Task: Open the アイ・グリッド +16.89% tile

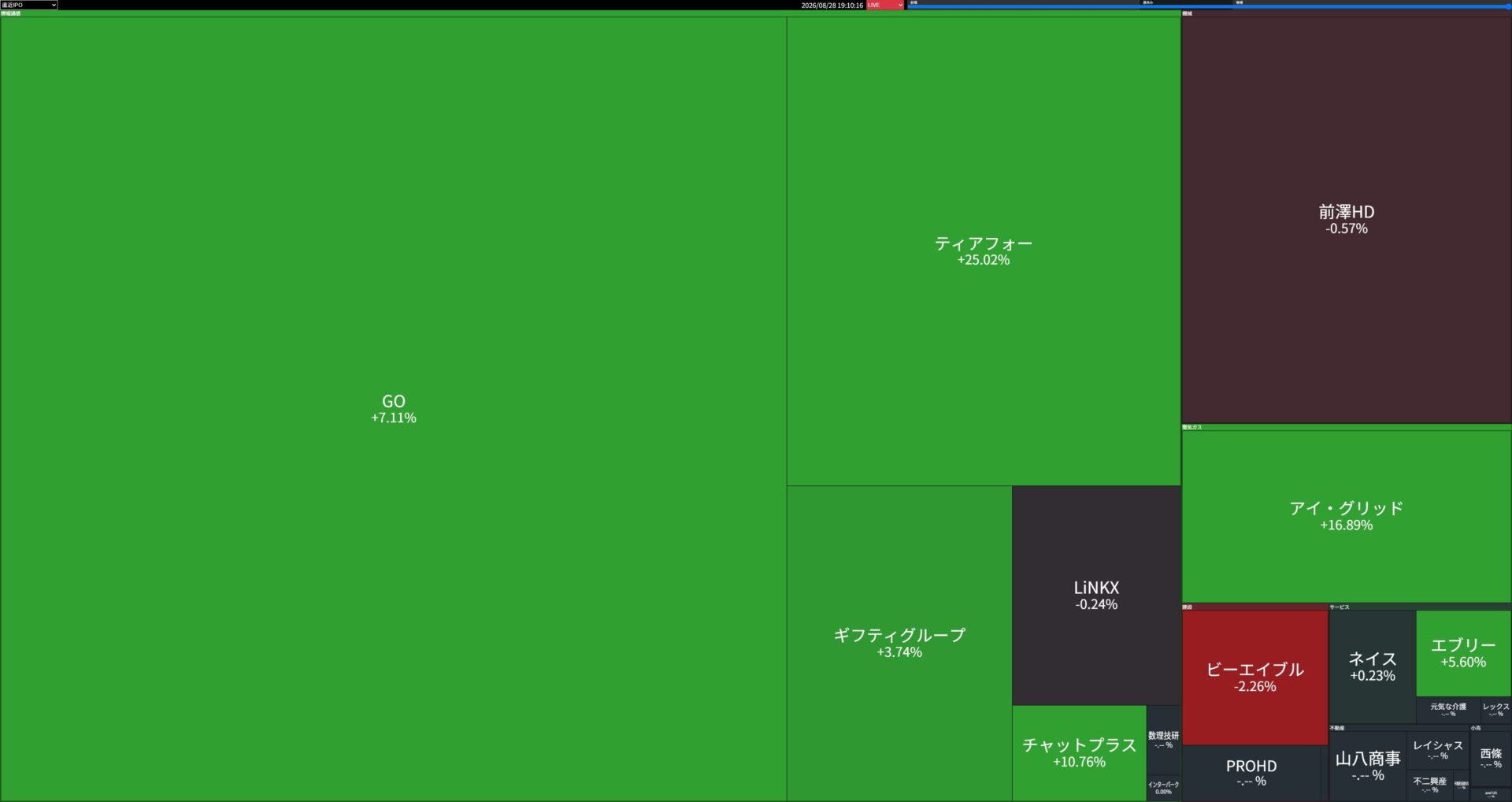Action: [x=1346, y=516]
